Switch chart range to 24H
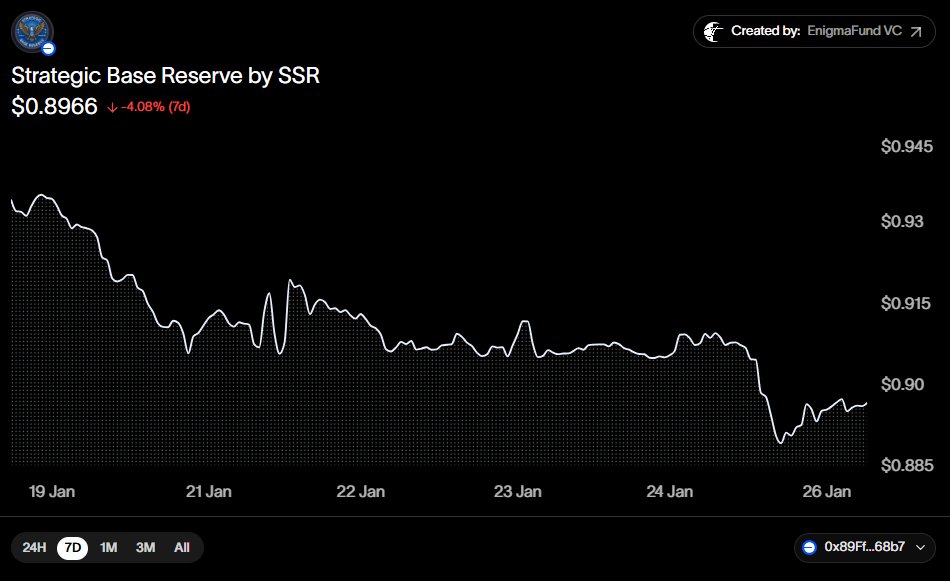Viewport: 950px width, 581px height. (34, 548)
